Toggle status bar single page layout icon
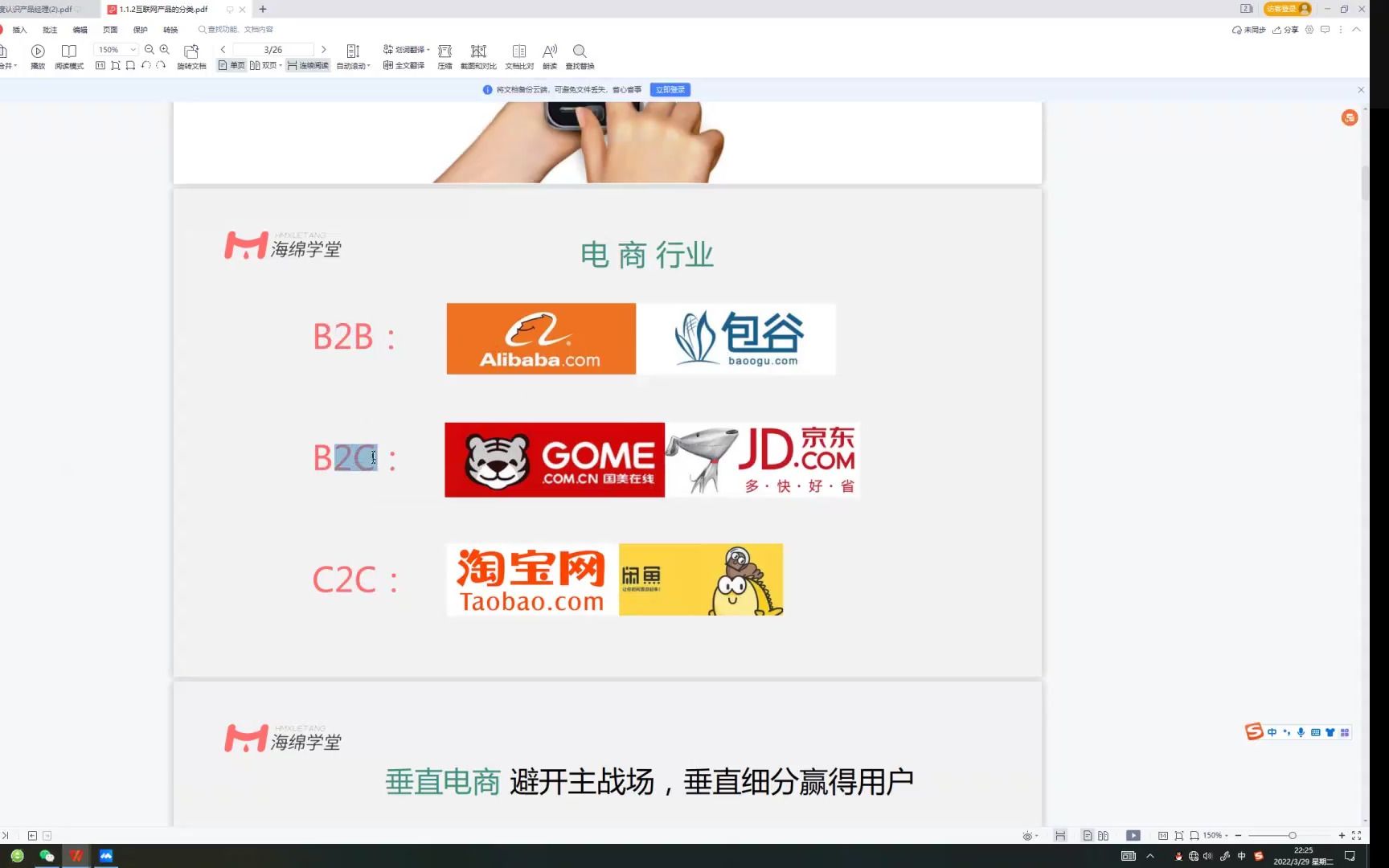Image resolution: width=1389 pixels, height=868 pixels. [1087, 835]
